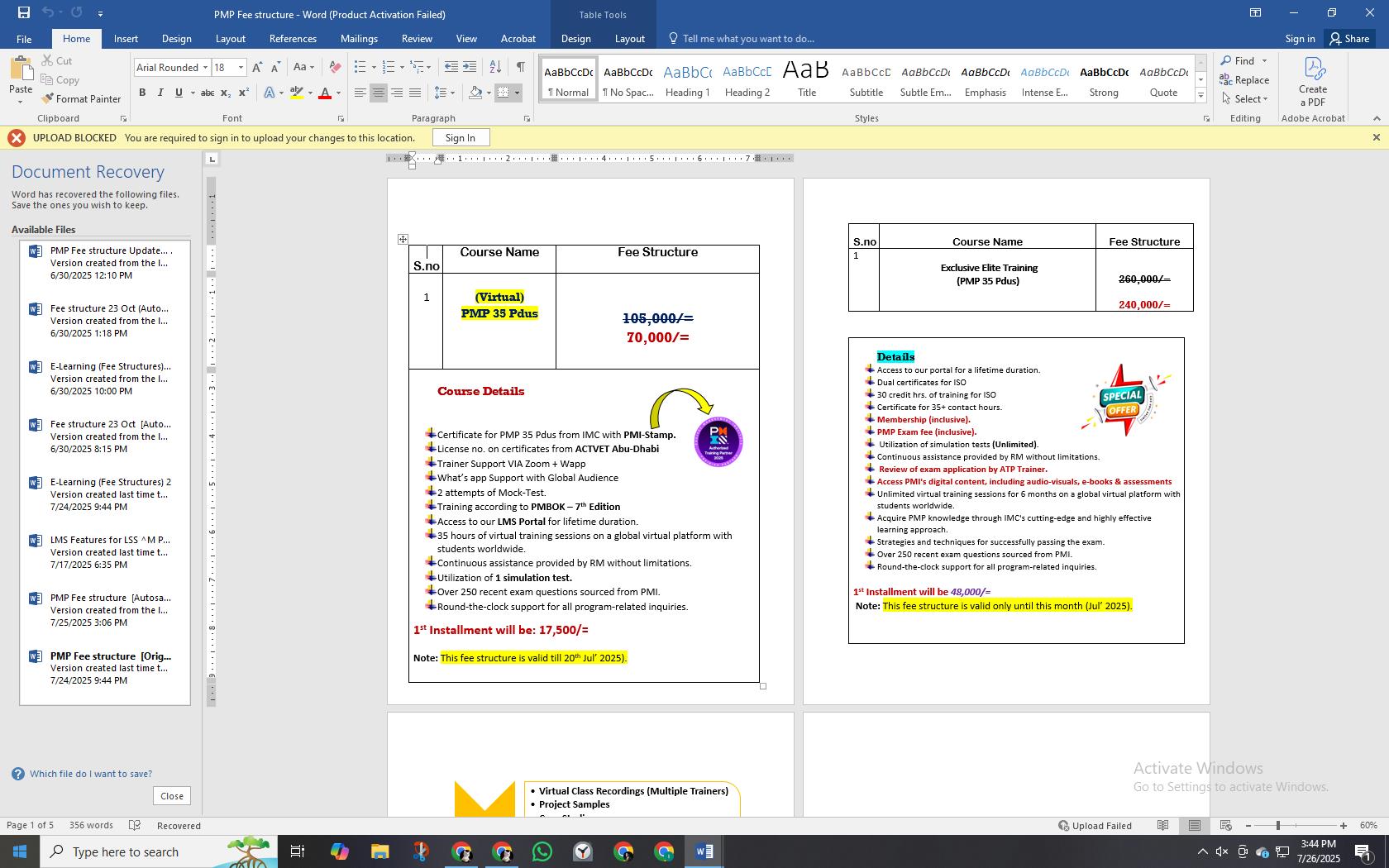Click the zoom slider handle
The height and width of the screenshot is (868, 1389).
1278,825
